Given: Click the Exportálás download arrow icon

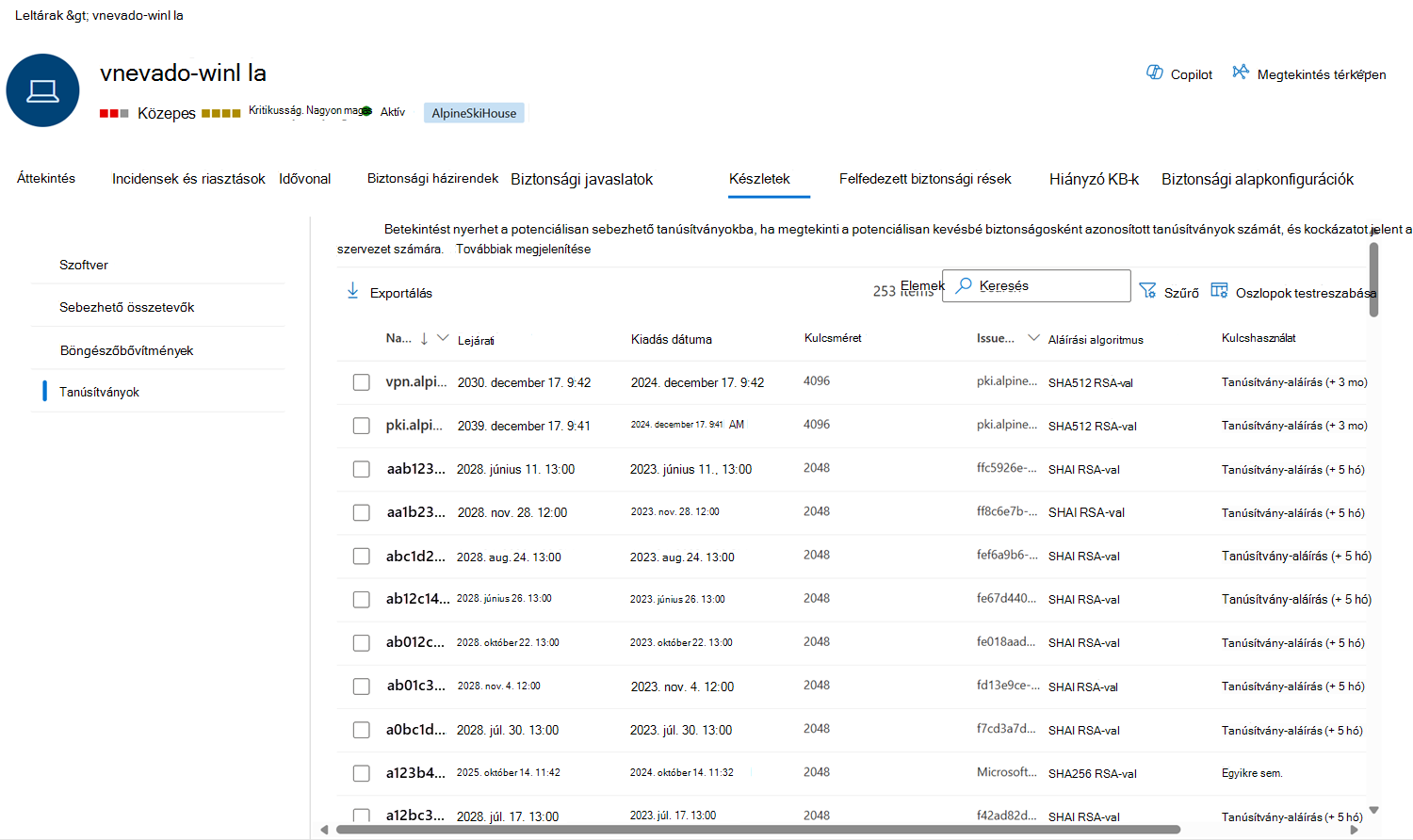Looking at the screenshot, I should pyautogui.click(x=352, y=291).
